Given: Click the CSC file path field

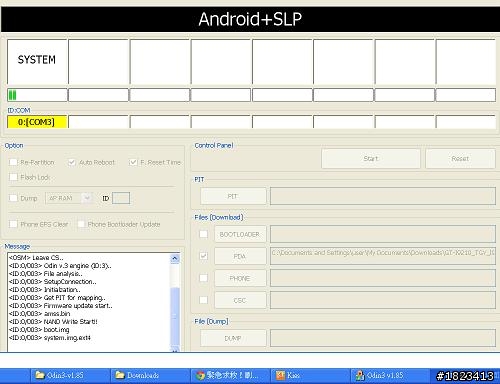Looking at the screenshot, I should 383,300.
